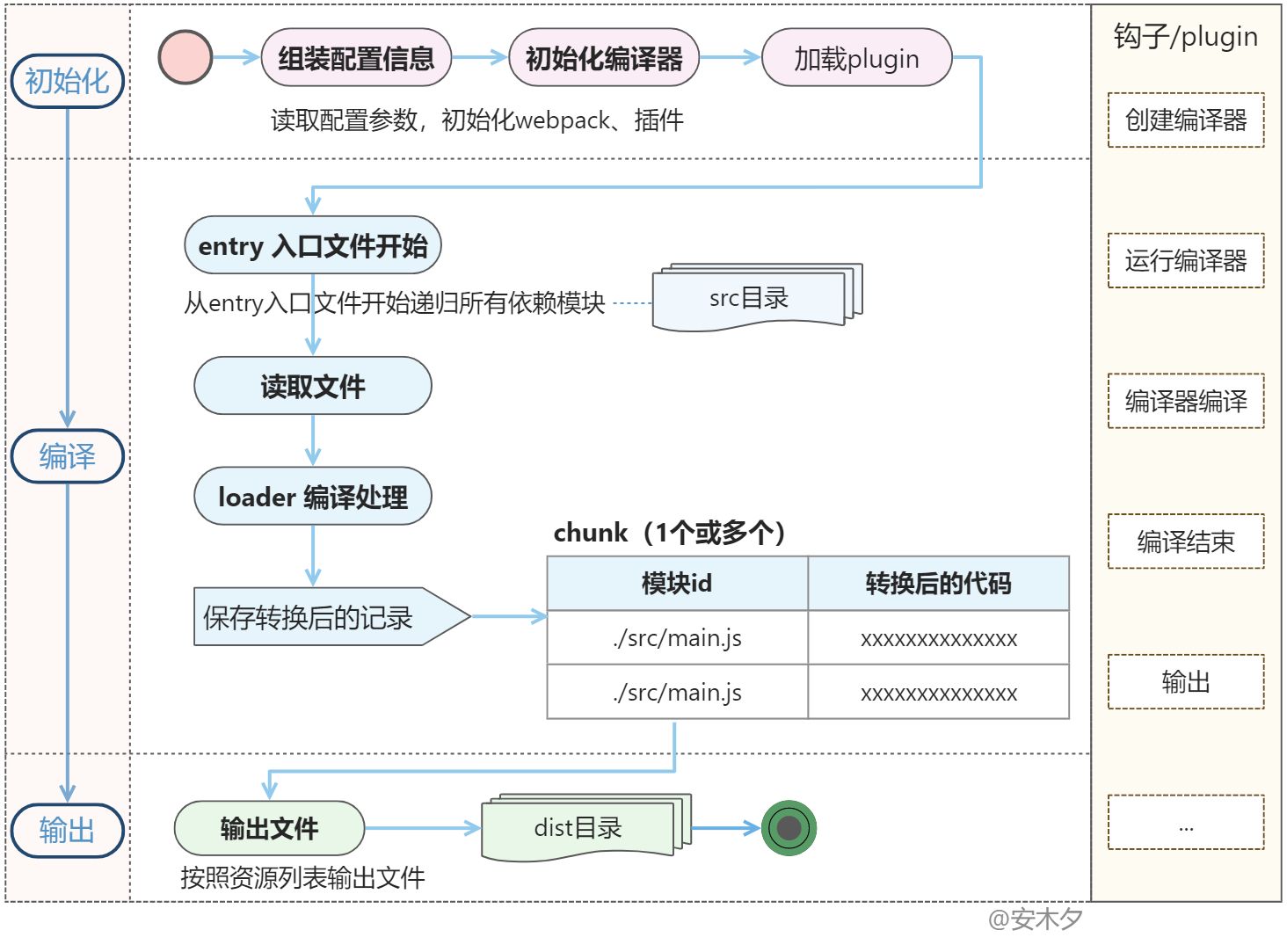Click the dist目录 document shape
This screenshot has height=952, width=1287.
tap(585, 828)
